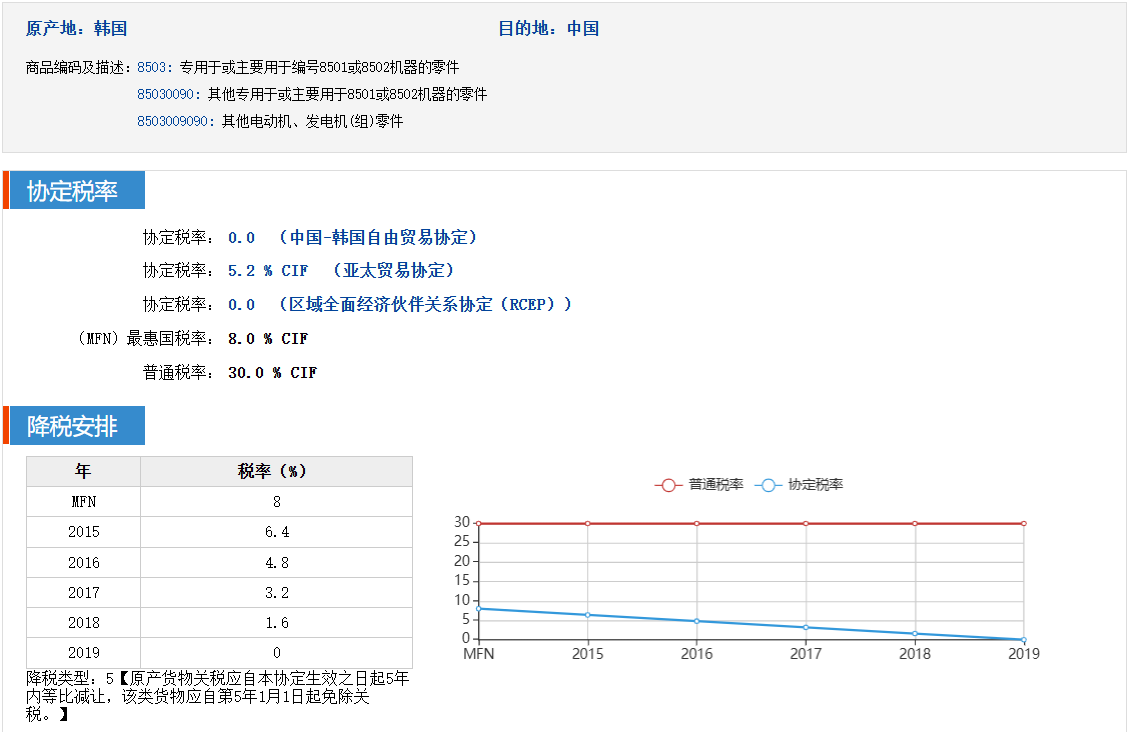Open the 8503 commodity code link
1129x732 pixels.
pyautogui.click(x=153, y=67)
